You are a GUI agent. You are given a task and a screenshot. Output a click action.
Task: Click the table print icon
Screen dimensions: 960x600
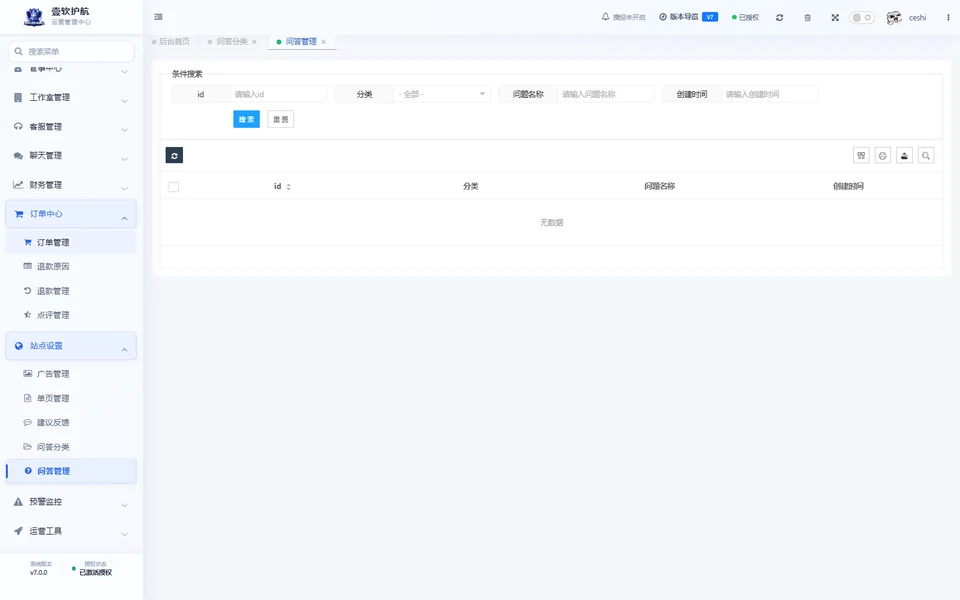point(883,156)
